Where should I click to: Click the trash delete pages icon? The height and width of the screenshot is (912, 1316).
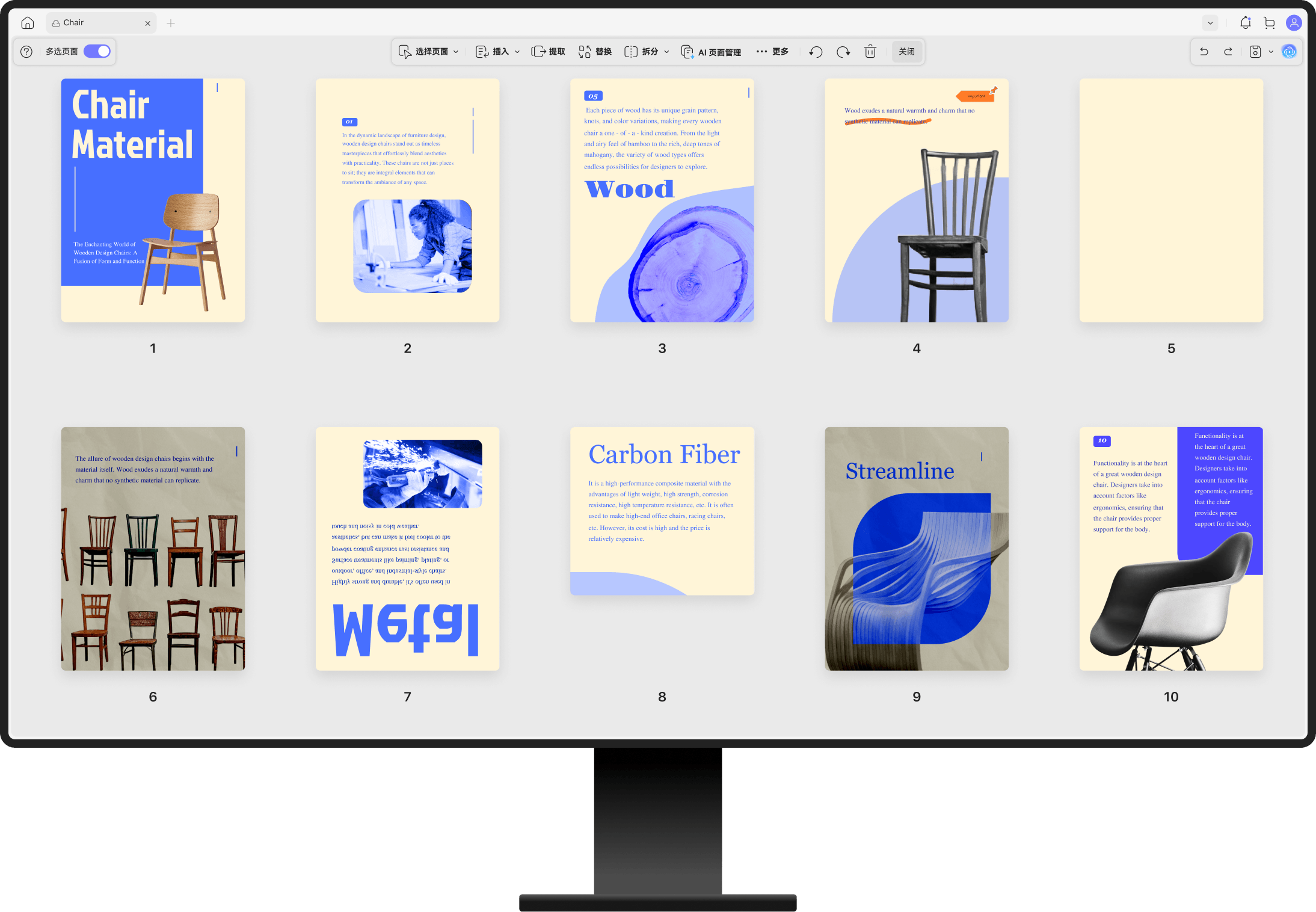870,52
